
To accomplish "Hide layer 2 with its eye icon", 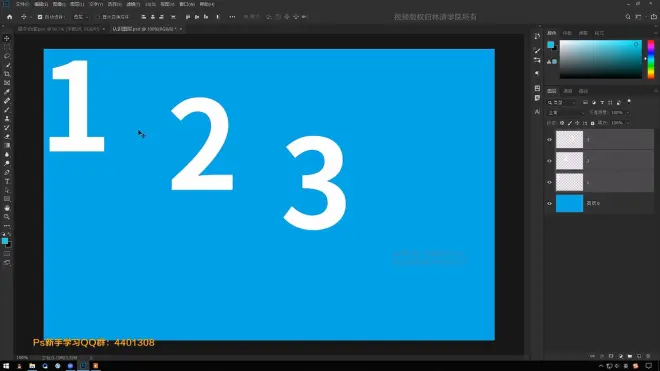I will pyautogui.click(x=549, y=161).
